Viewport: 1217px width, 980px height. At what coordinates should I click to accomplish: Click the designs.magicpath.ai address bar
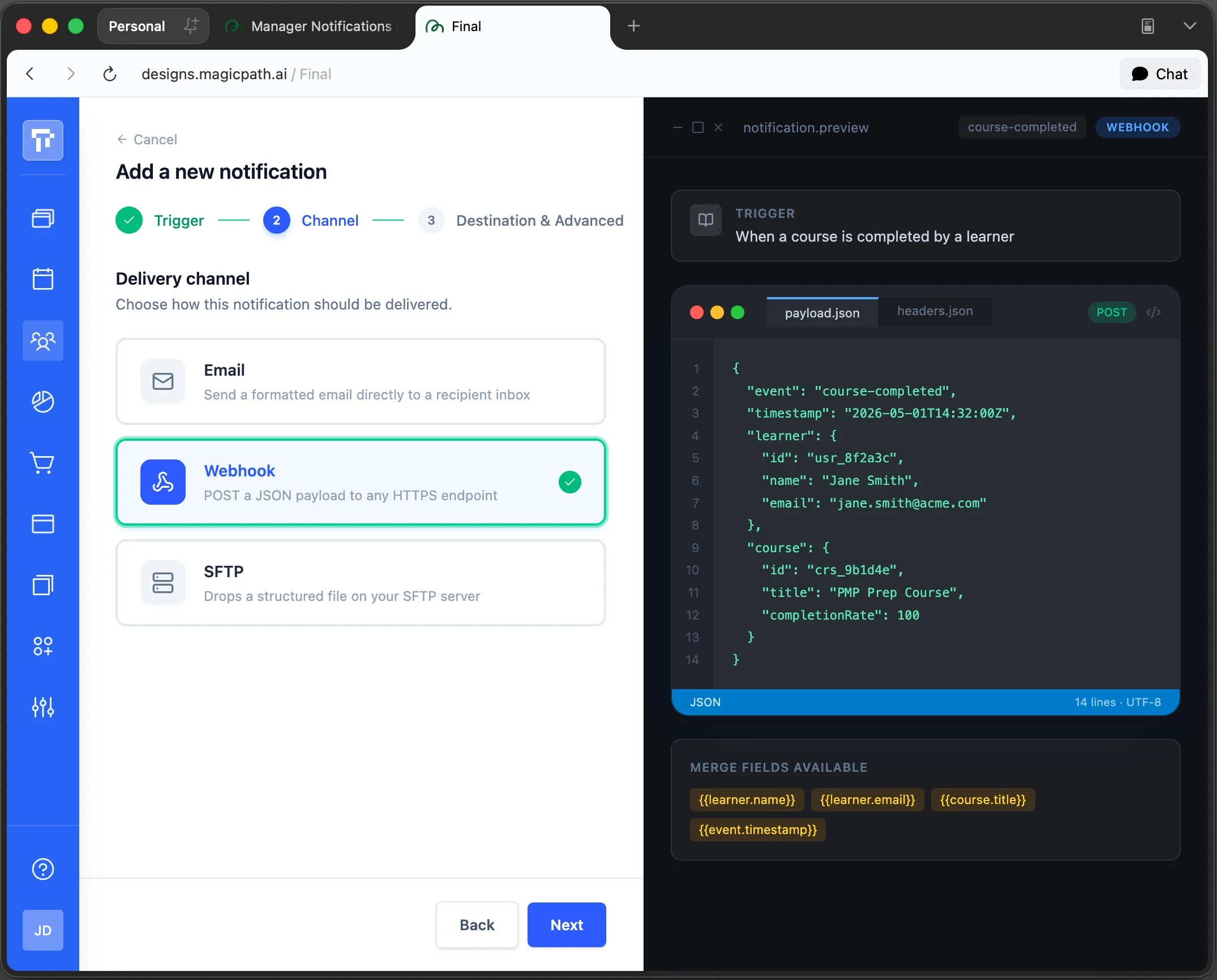(236, 74)
